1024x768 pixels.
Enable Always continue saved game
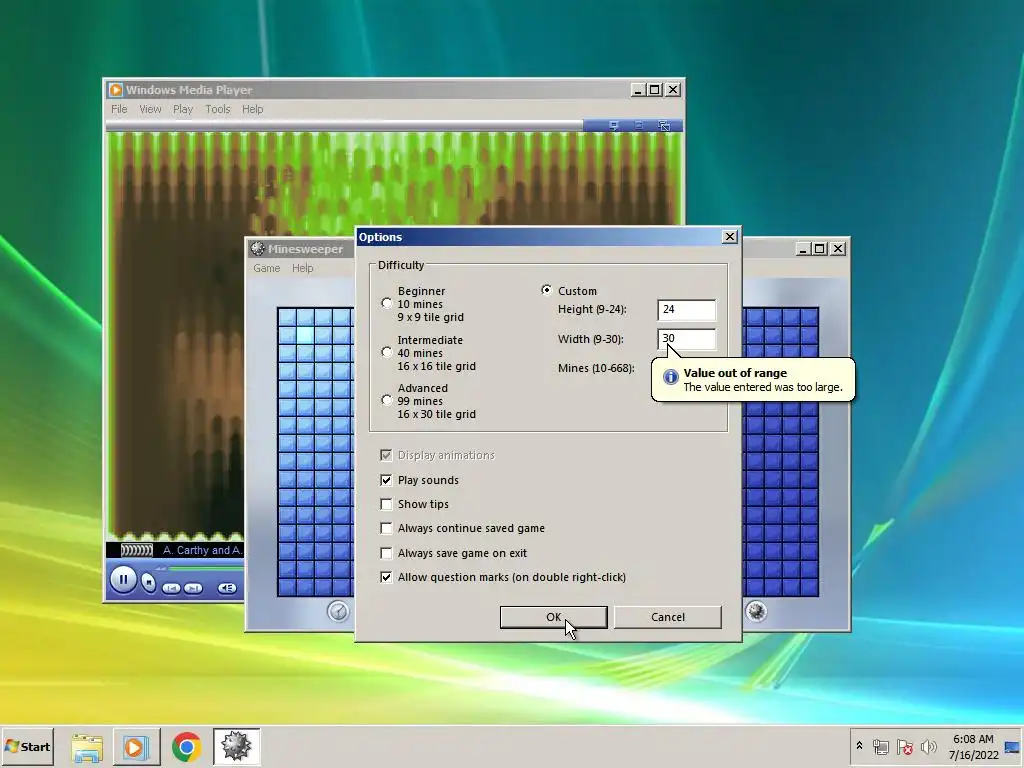(386, 528)
